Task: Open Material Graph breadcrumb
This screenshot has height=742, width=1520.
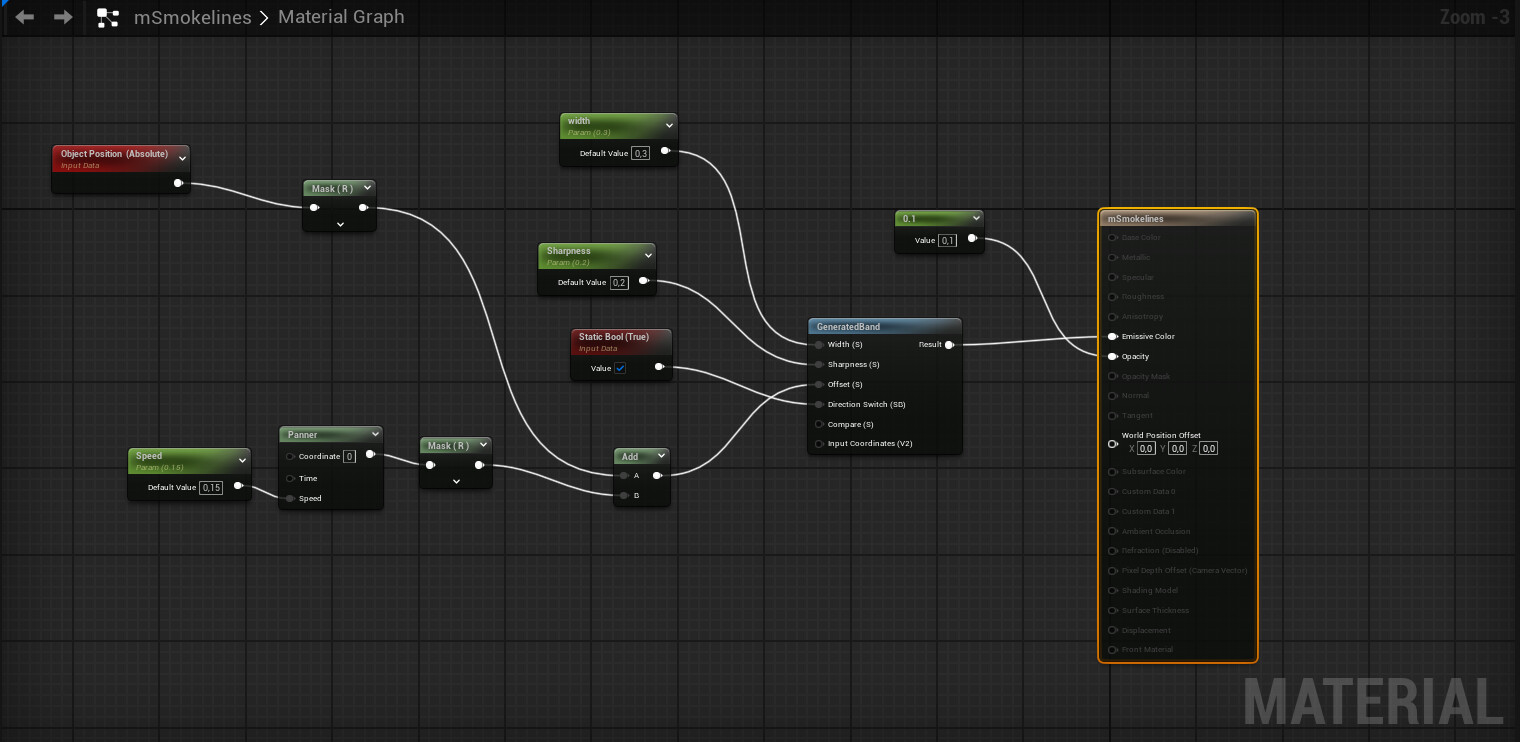Action: pyautogui.click(x=341, y=17)
